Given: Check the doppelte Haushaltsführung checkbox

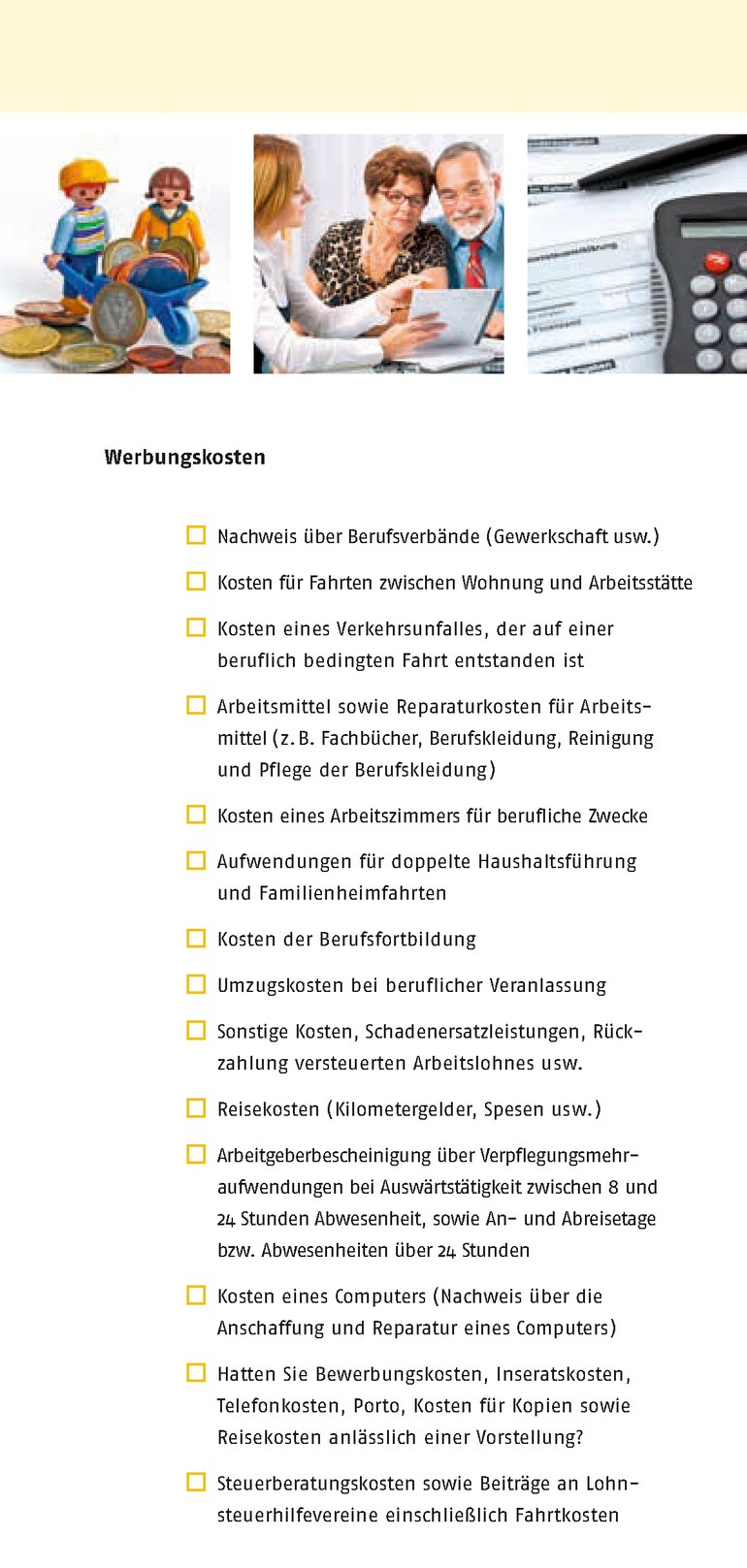Looking at the screenshot, I should click(x=196, y=860).
